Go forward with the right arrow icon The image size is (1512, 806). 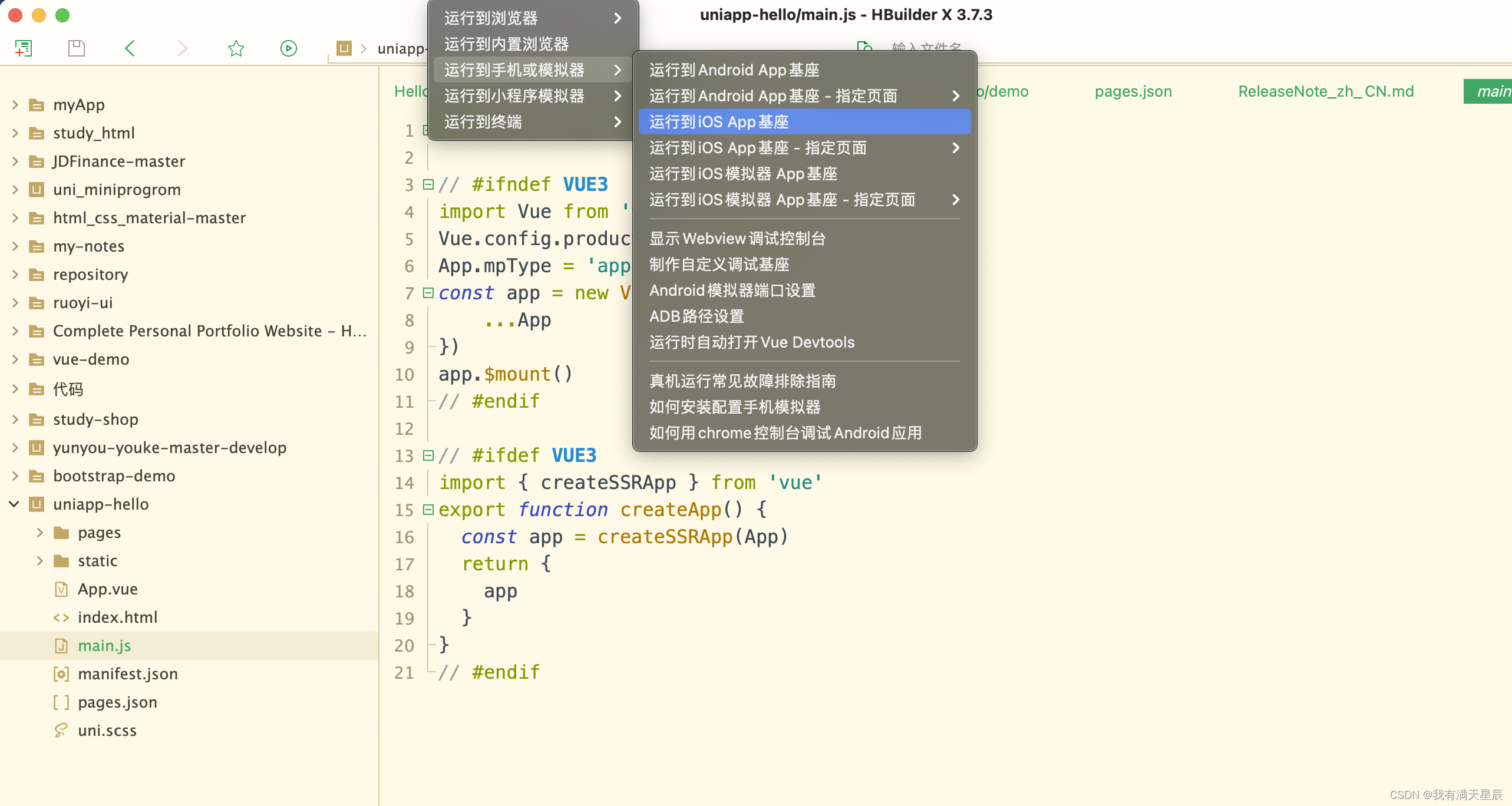point(183,48)
